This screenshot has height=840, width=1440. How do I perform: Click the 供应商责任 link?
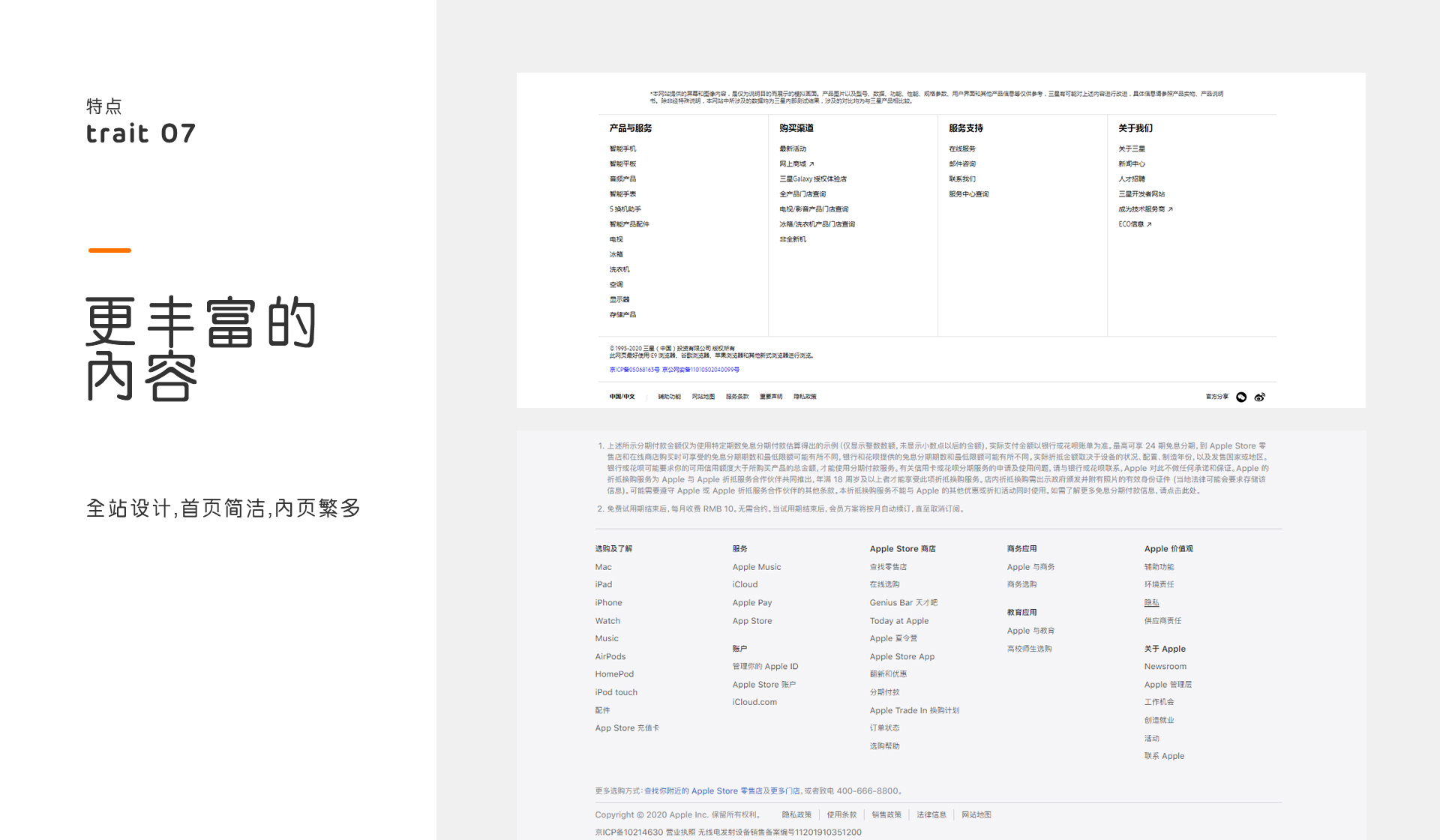(1162, 621)
